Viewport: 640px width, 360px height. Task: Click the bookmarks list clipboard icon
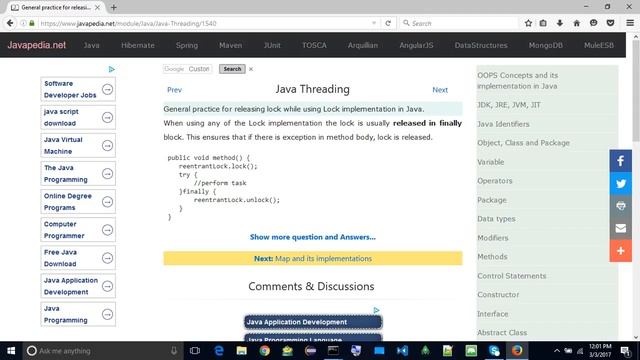pos(543,23)
